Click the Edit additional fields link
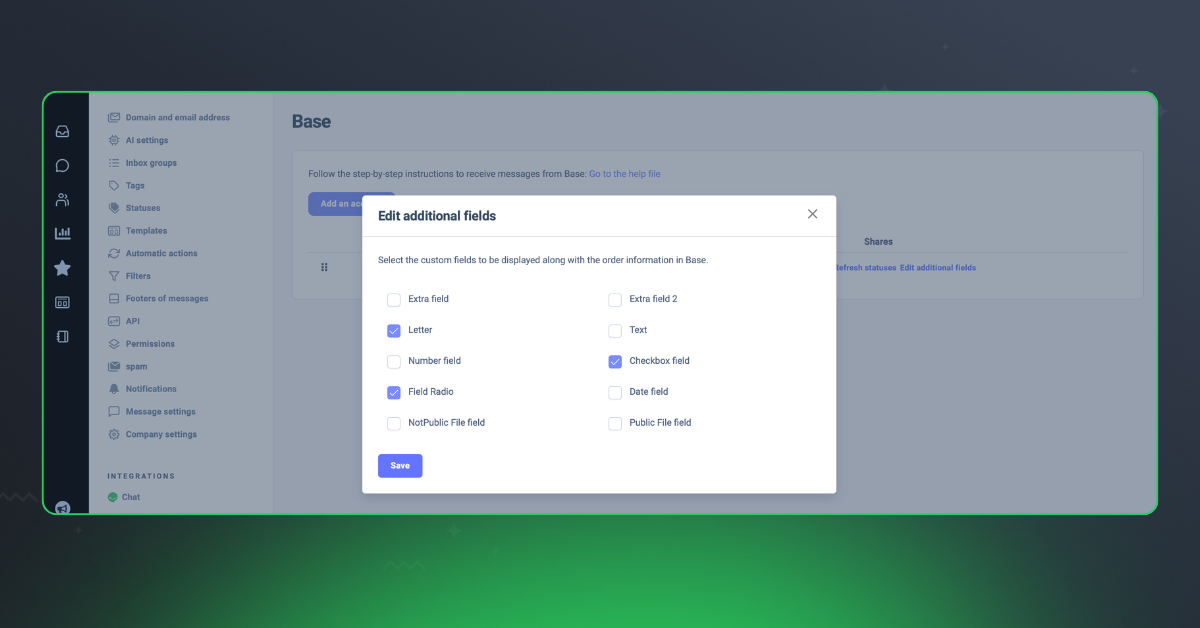Image resolution: width=1200 pixels, height=628 pixels. tap(938, 268)
